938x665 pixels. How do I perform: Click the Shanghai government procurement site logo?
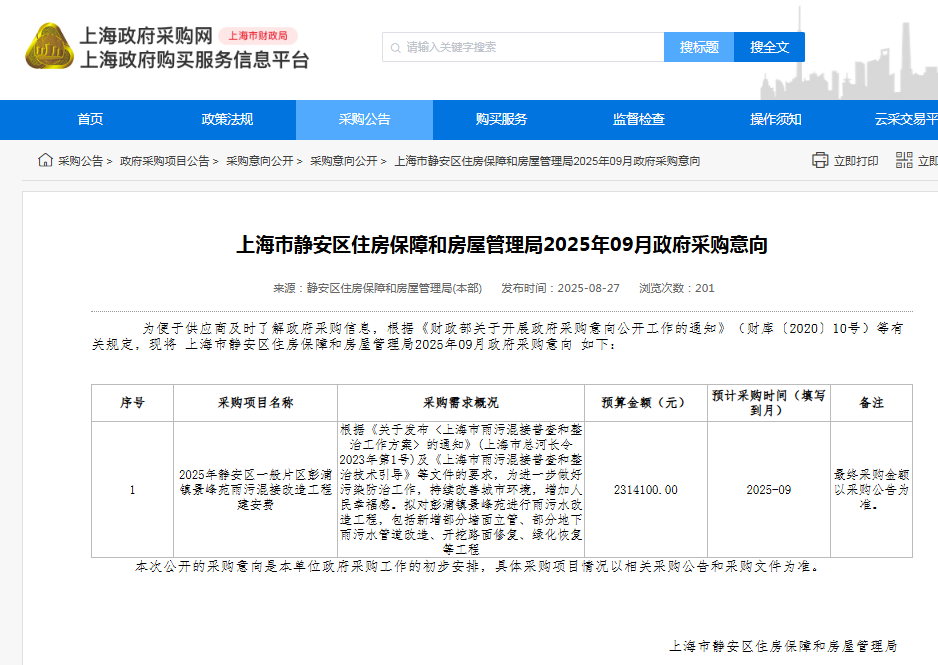pos(50,46)
